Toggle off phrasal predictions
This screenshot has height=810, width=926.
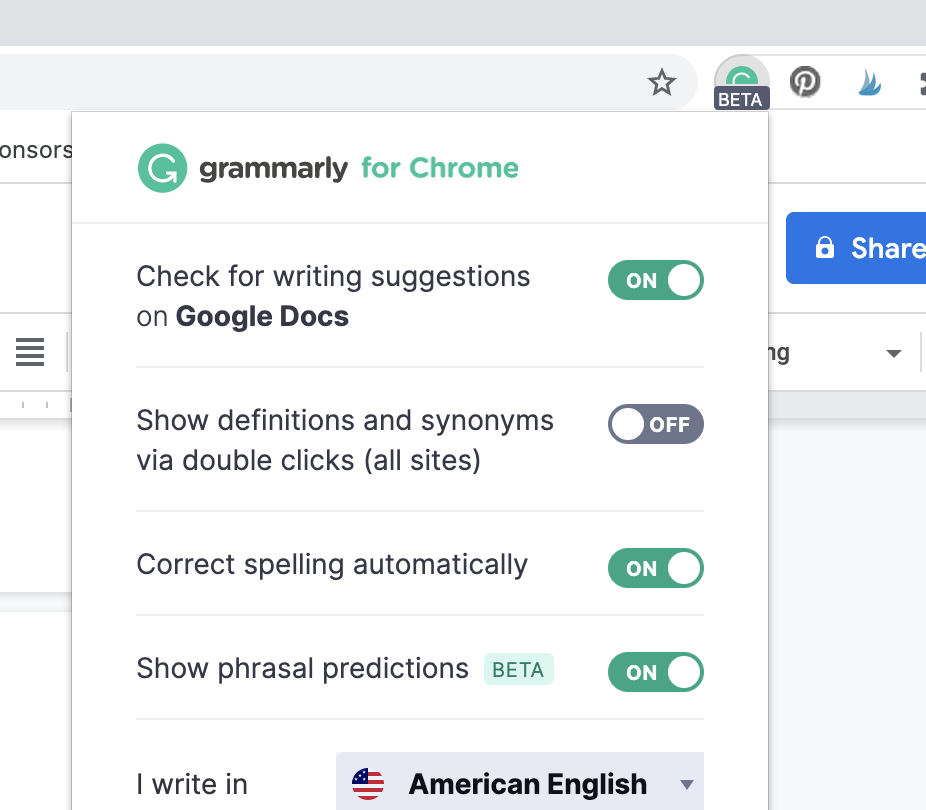pos(655,672)
